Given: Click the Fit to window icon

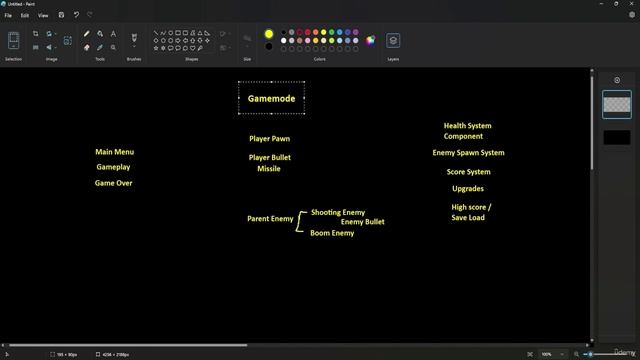Looking at the screenshot, I should pos(530,354).
